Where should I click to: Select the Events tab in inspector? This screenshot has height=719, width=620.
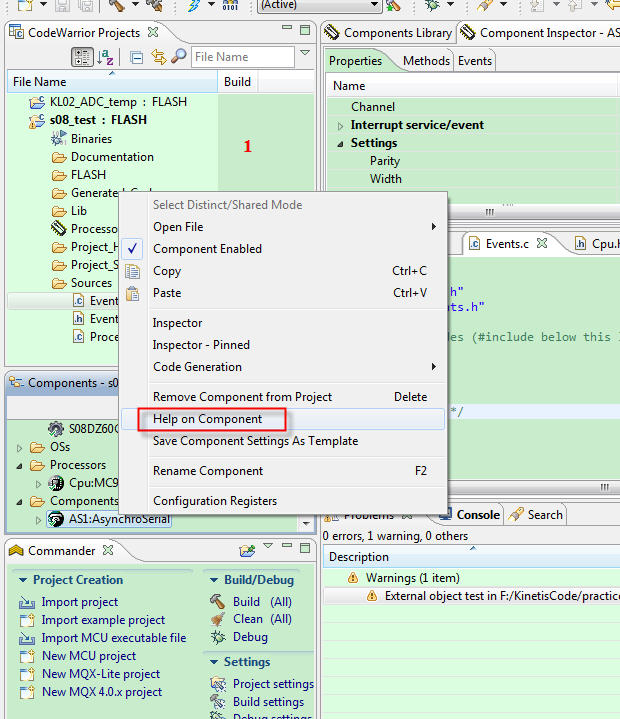tap(475, 61)
